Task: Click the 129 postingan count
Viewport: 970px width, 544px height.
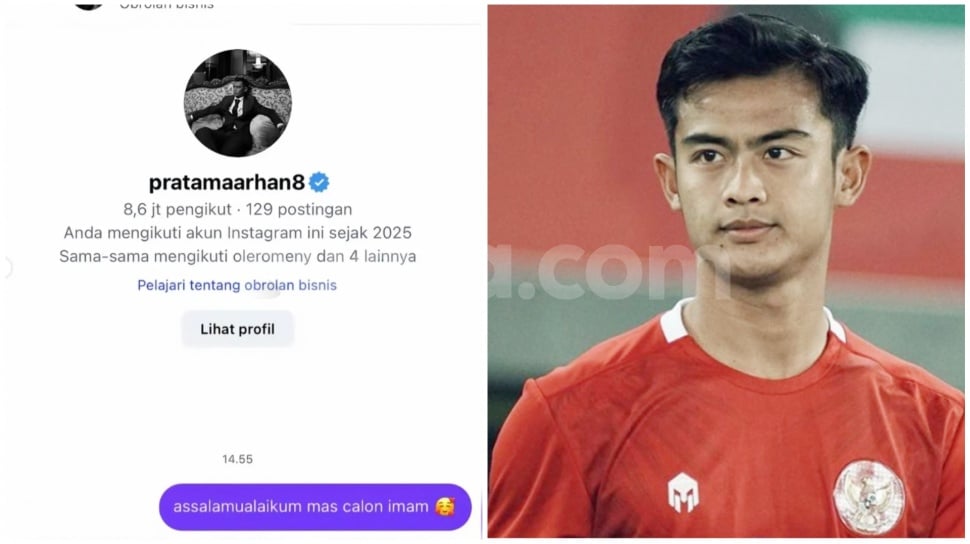Action: coord(299,210)
